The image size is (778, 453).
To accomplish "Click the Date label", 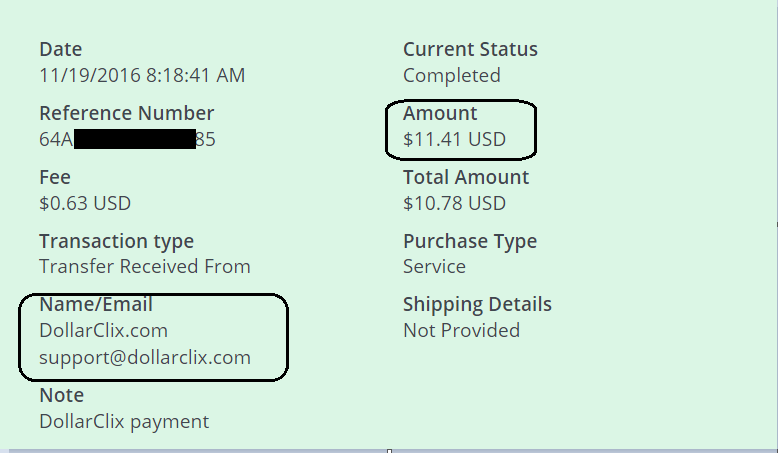I will pos(61,49).
